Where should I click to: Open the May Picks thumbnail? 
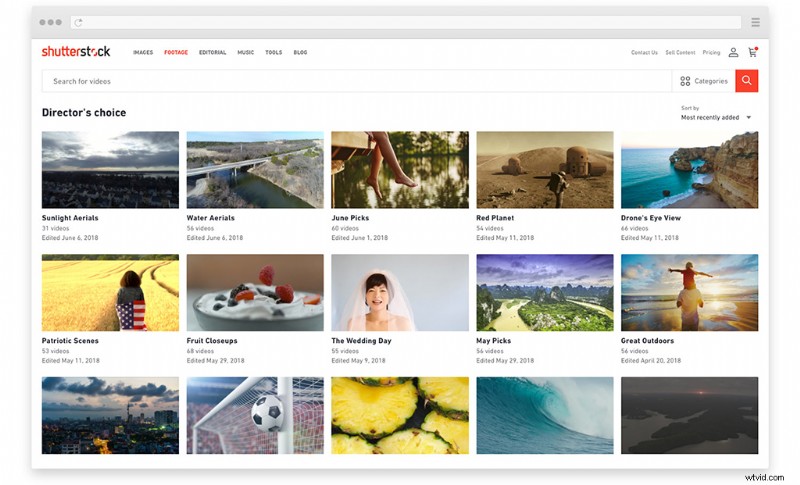545,293
